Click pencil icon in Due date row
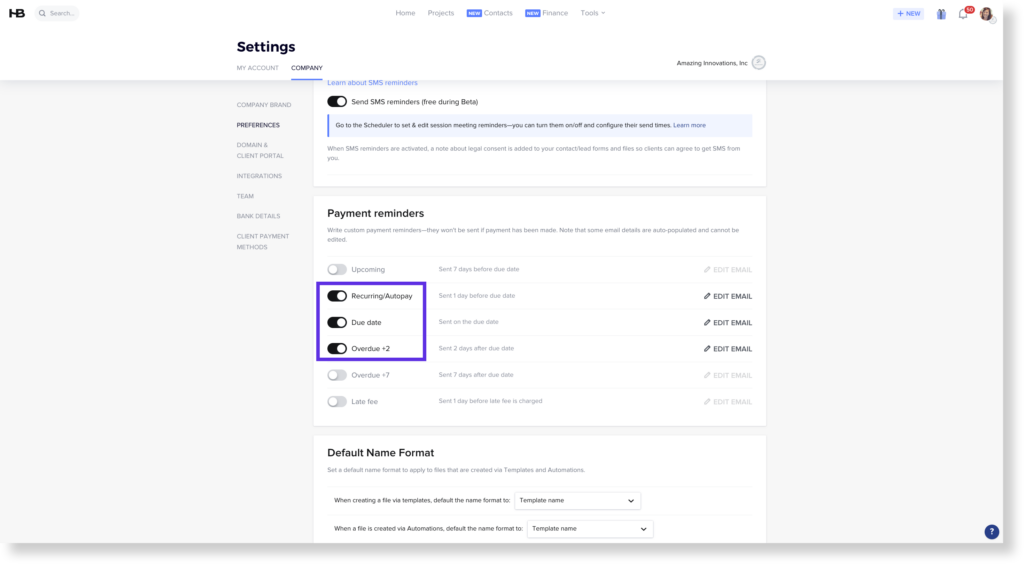 coord(707,322)
